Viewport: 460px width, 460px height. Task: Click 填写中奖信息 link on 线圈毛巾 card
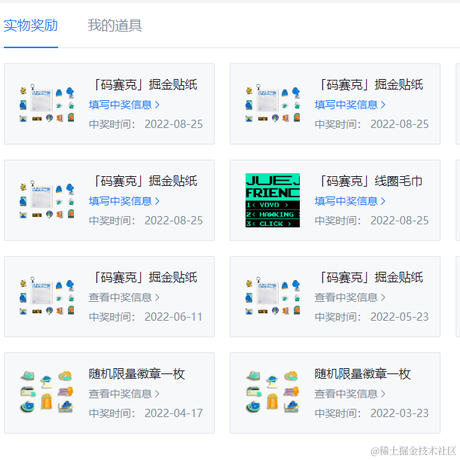pos(350,201)
